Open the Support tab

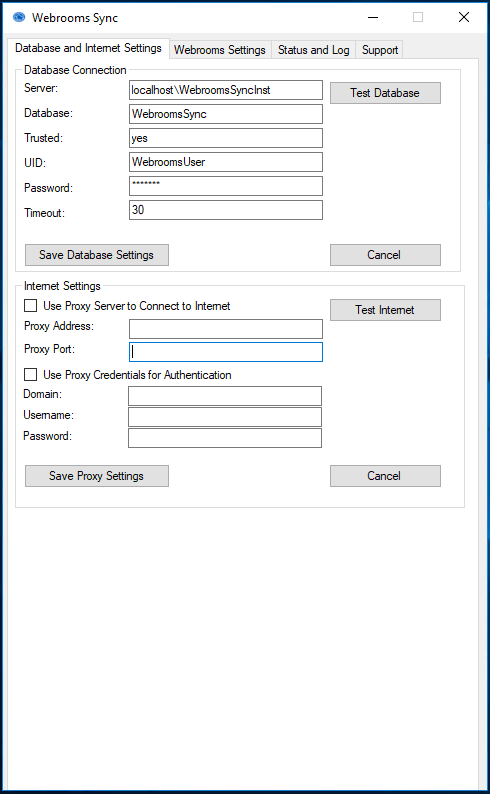[380, 50]
